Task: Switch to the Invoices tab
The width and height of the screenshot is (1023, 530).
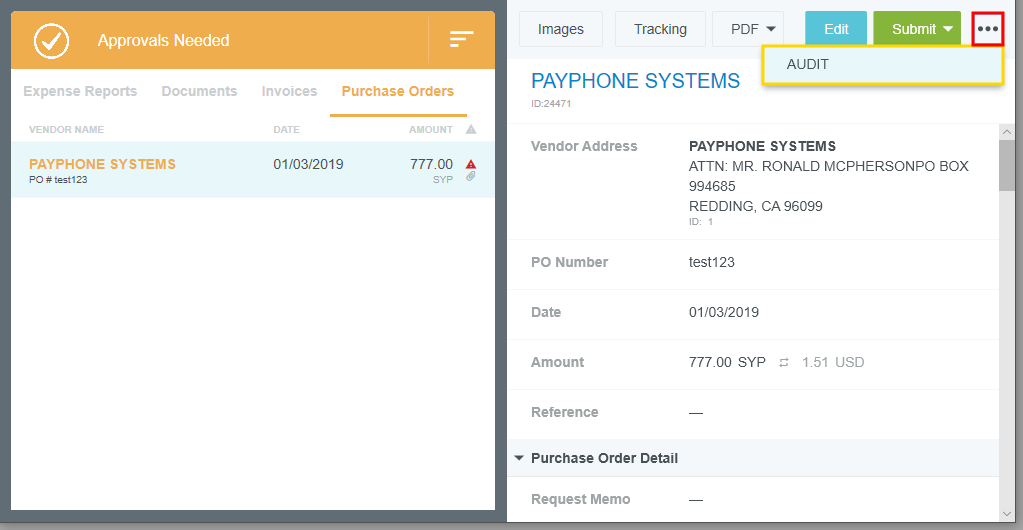Action: 289,91
